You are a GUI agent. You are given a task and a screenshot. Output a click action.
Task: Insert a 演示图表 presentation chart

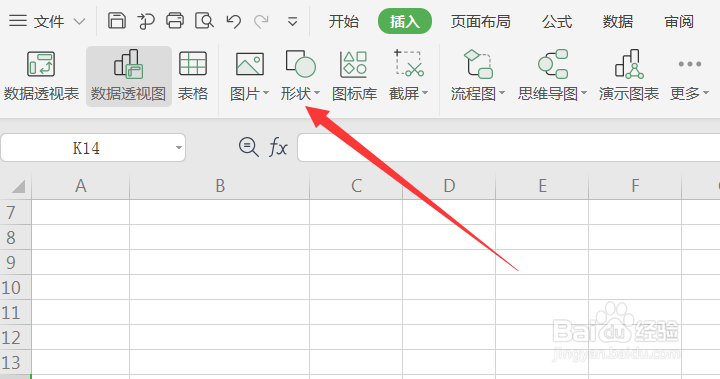coord(629,76)
